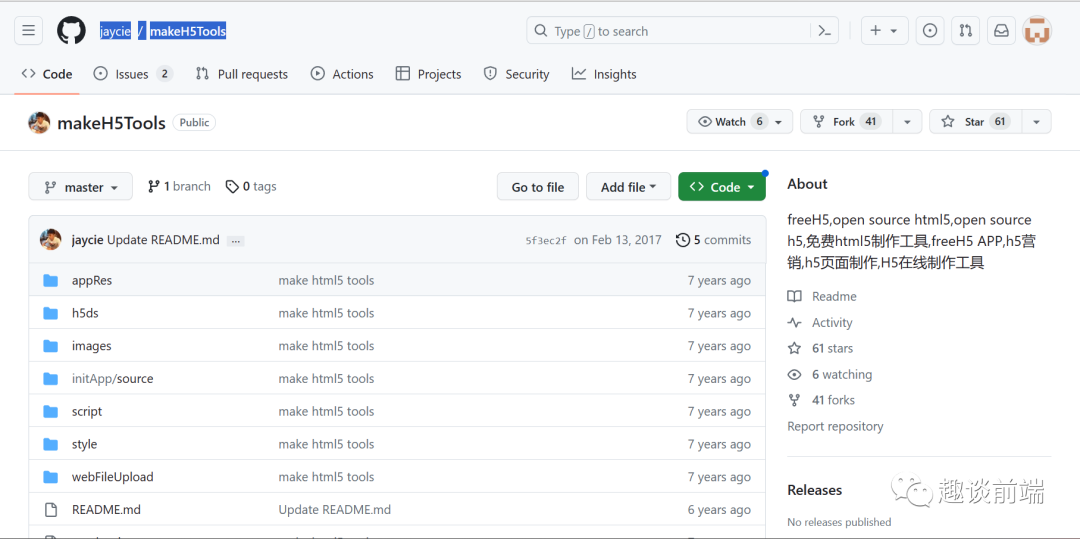Switch to the Insights tab
The image size is (1080, 539).
click(x=604, y=74)
